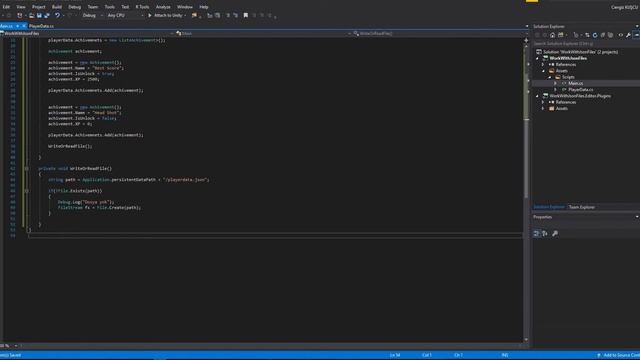The width and height of the screenshot is (640, 360).
Task: Select Main.cs in Solution Explorer tree
Action: (576, 83)
